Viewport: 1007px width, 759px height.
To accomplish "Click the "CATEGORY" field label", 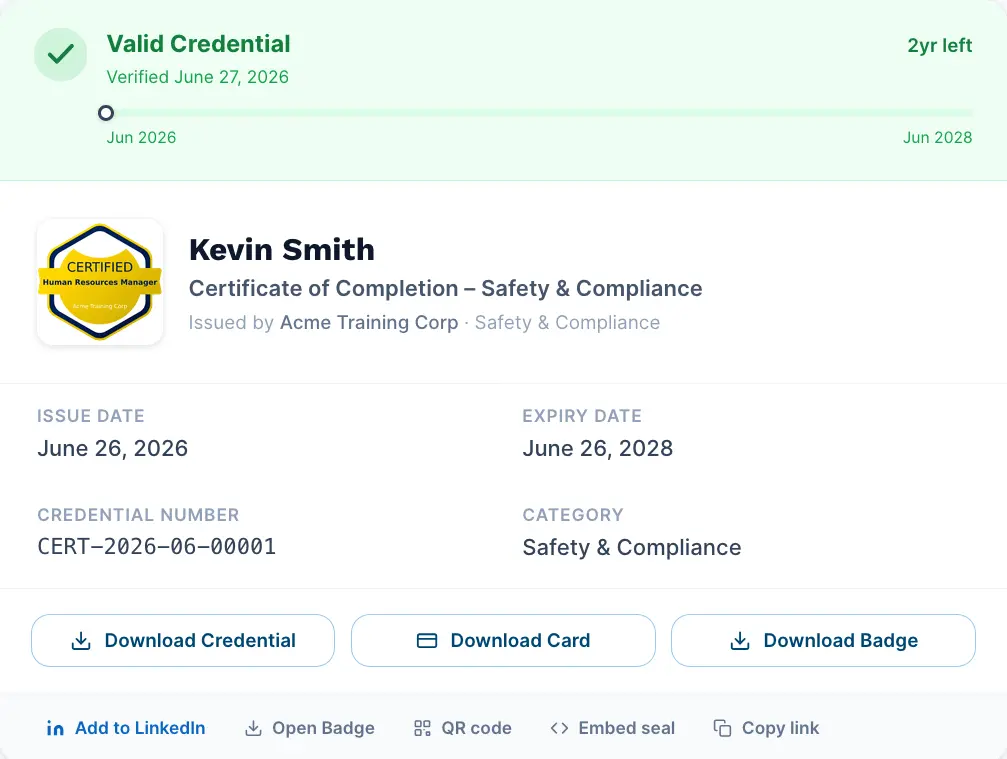I will (x=573, y=515).
